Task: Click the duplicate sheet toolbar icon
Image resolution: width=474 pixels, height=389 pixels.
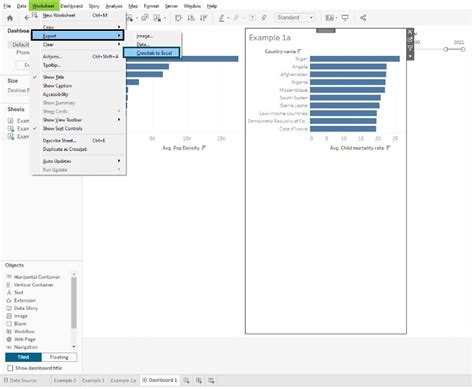Action: (x=145, y=18)
